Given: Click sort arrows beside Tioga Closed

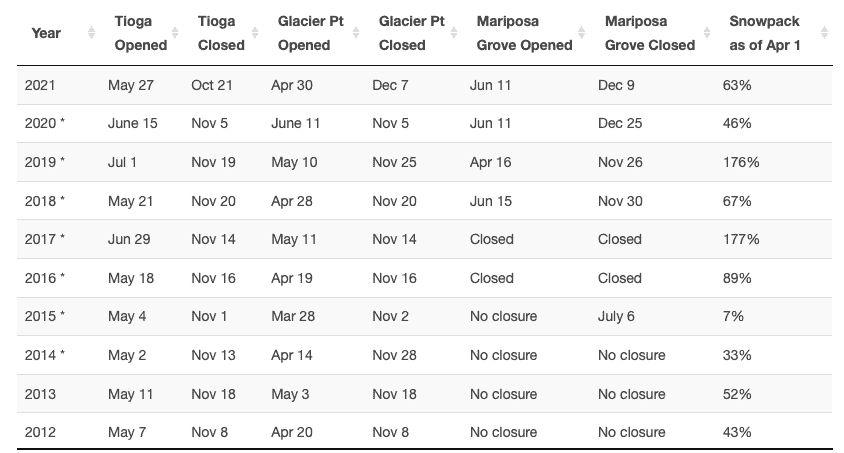Looking at the screenshot, I should point(255,33).
